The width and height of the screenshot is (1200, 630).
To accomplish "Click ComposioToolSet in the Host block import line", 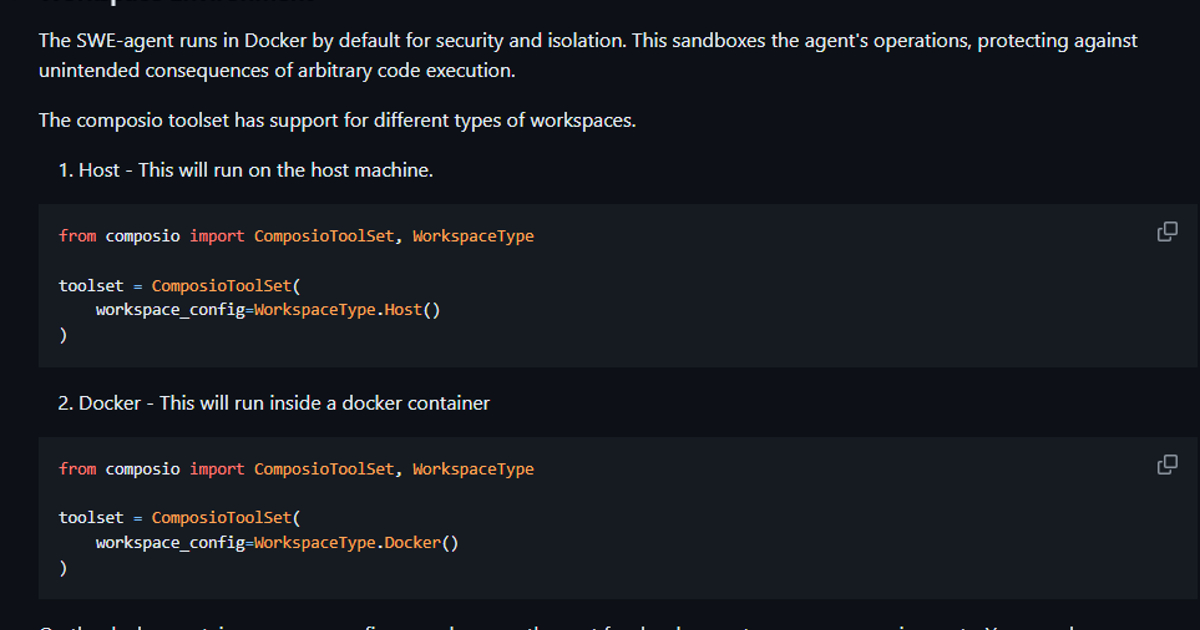I will pos(324,236).
